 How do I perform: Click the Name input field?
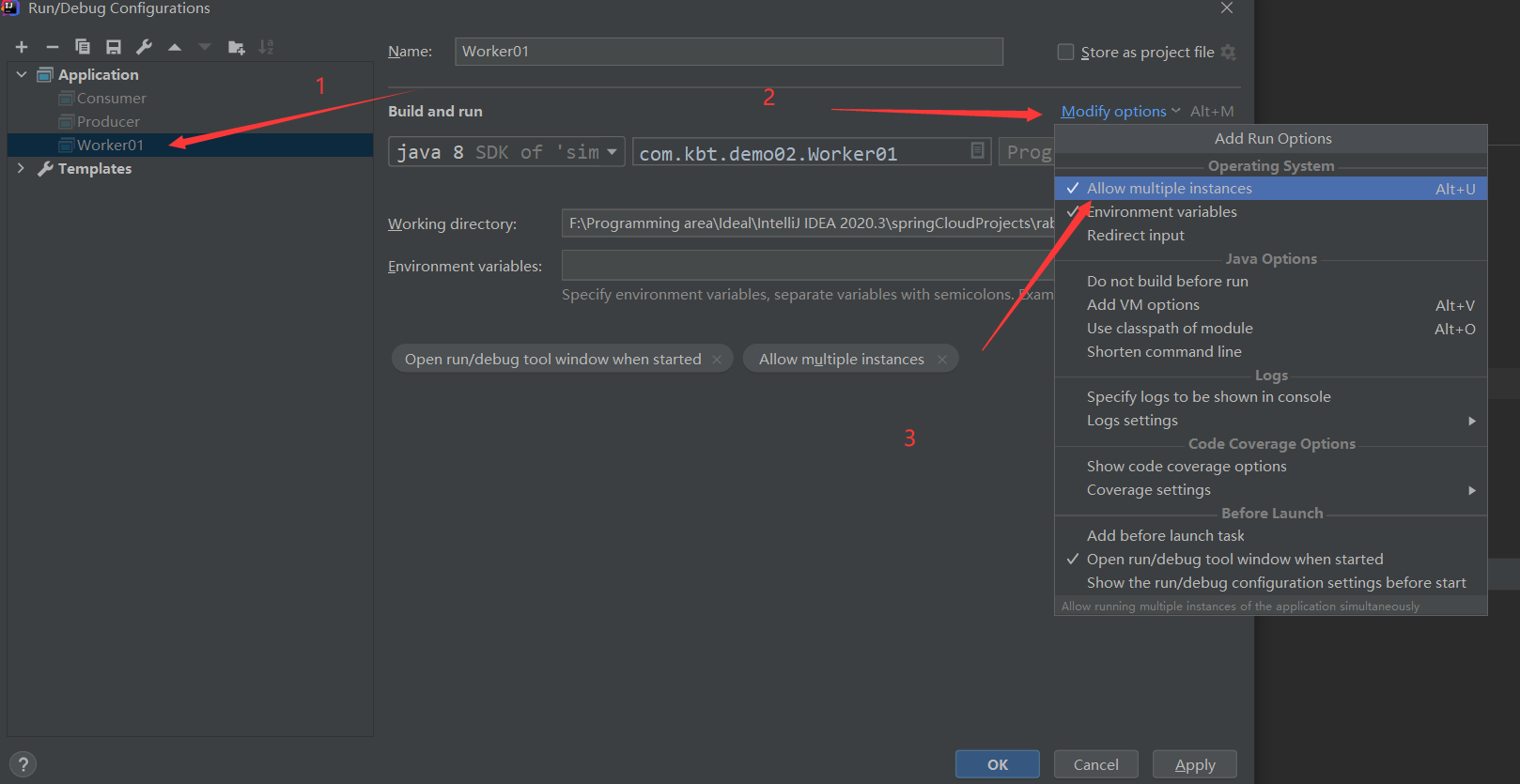pyautogui.click(x=728, y=52)
